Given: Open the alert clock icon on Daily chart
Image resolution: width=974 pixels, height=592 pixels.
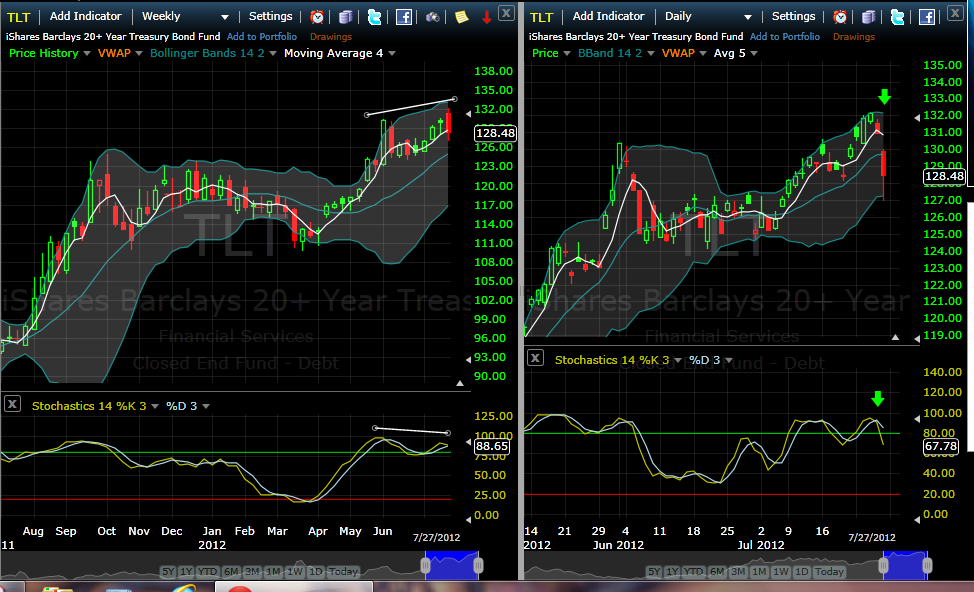Looking at the screenshot, I should point(840,17).
